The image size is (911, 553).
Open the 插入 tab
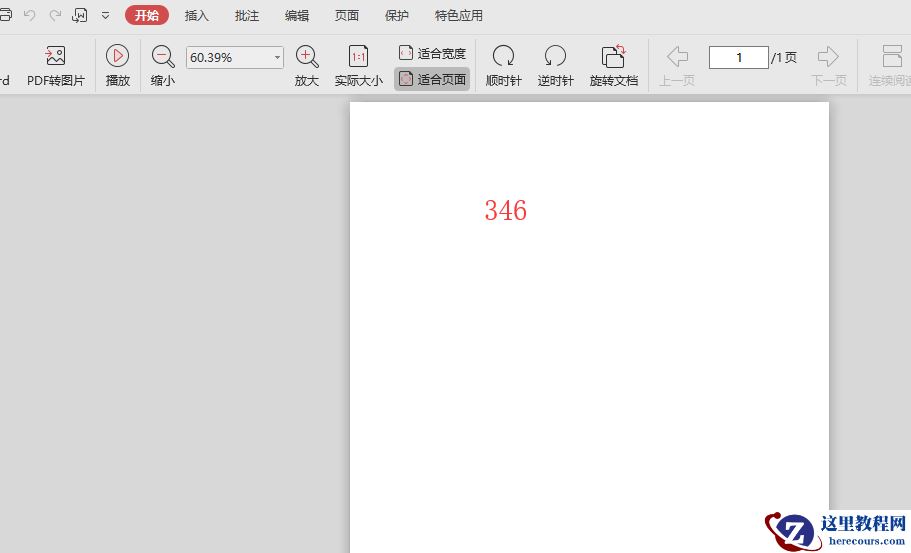(x=196, y=16)
